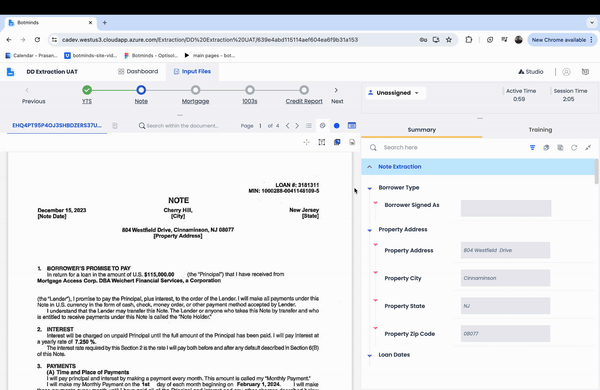Click the Previous steps chevron arrow
Image resolution: width=600 pixels, height=390 pixels.
point(27,90)
